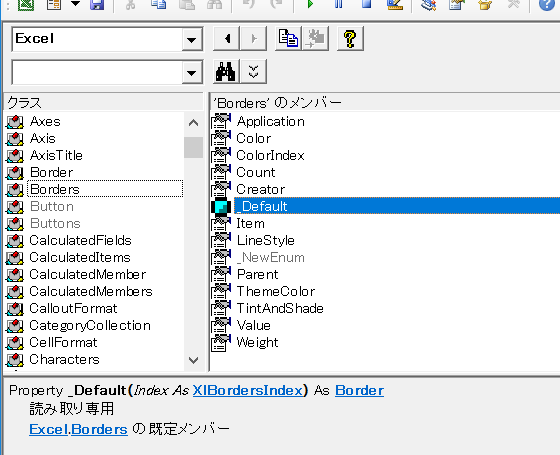
Task: Select the CalculatedMembers class
Action: (91, 291)
